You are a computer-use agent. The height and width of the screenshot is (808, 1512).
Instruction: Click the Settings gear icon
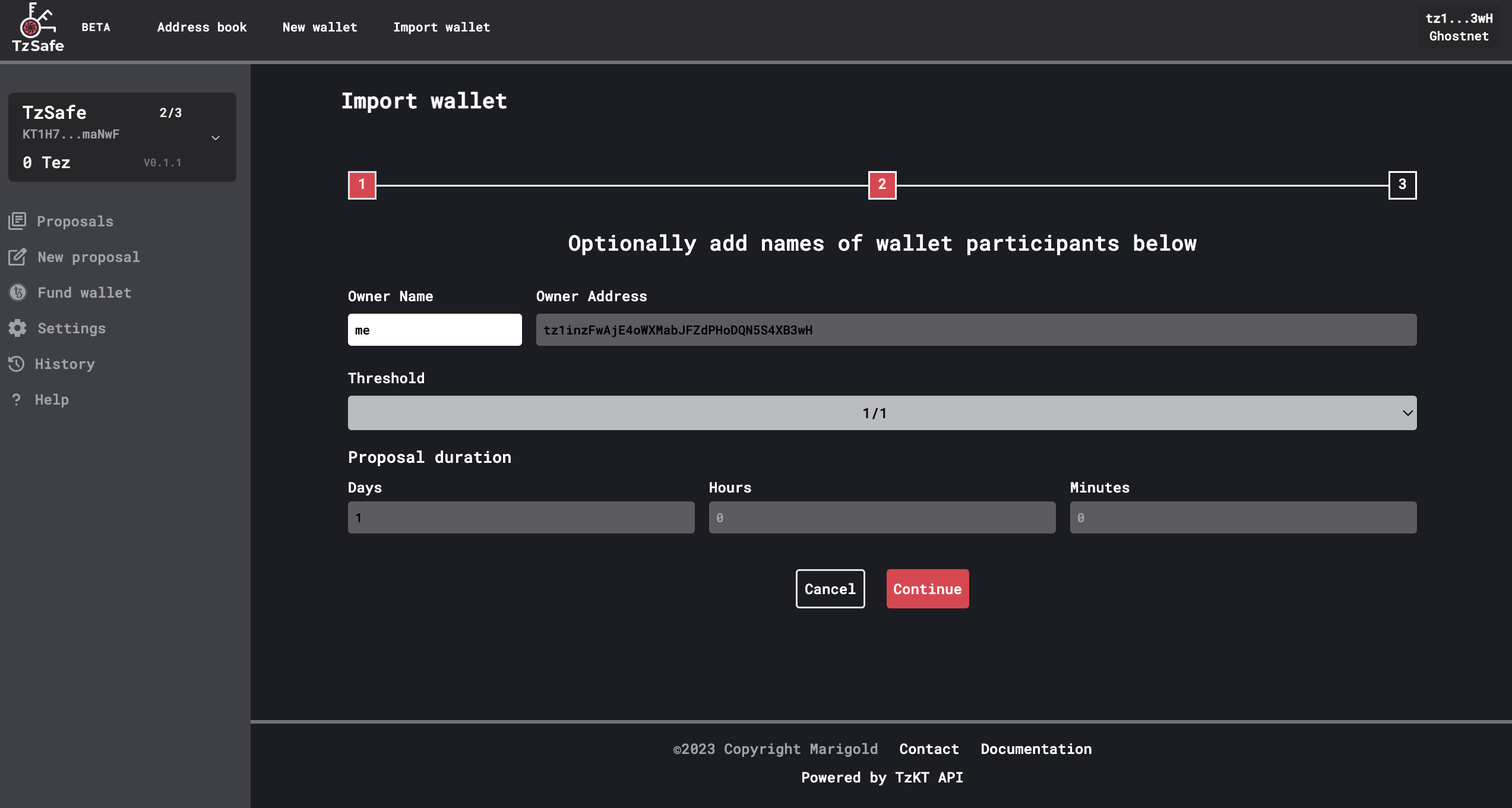(x=18, y=328)
